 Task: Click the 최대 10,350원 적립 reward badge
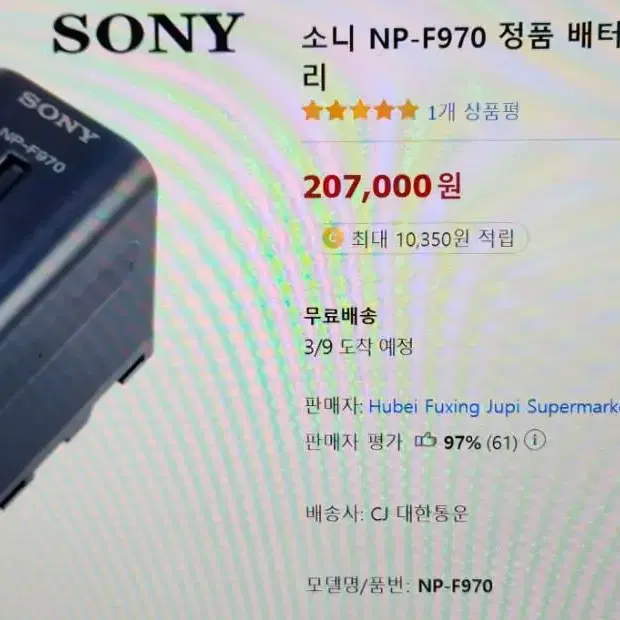423,239
